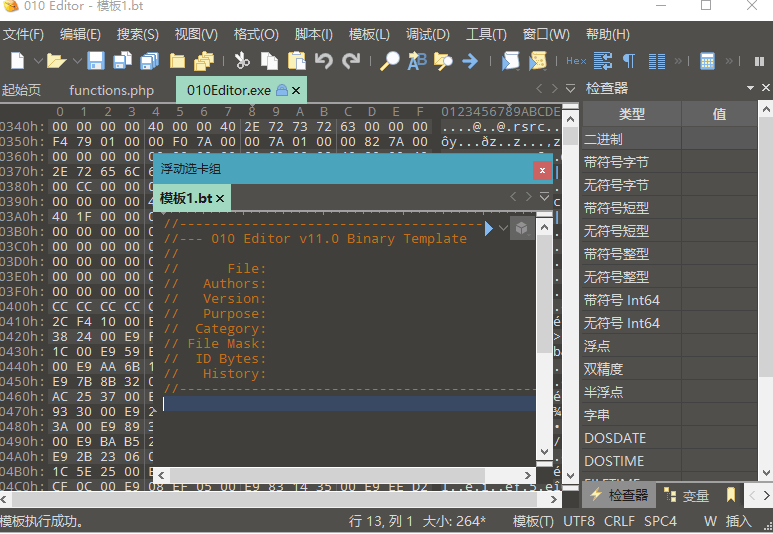
Task: Click the Save As toolbar icon
Action: pos(122,61)
